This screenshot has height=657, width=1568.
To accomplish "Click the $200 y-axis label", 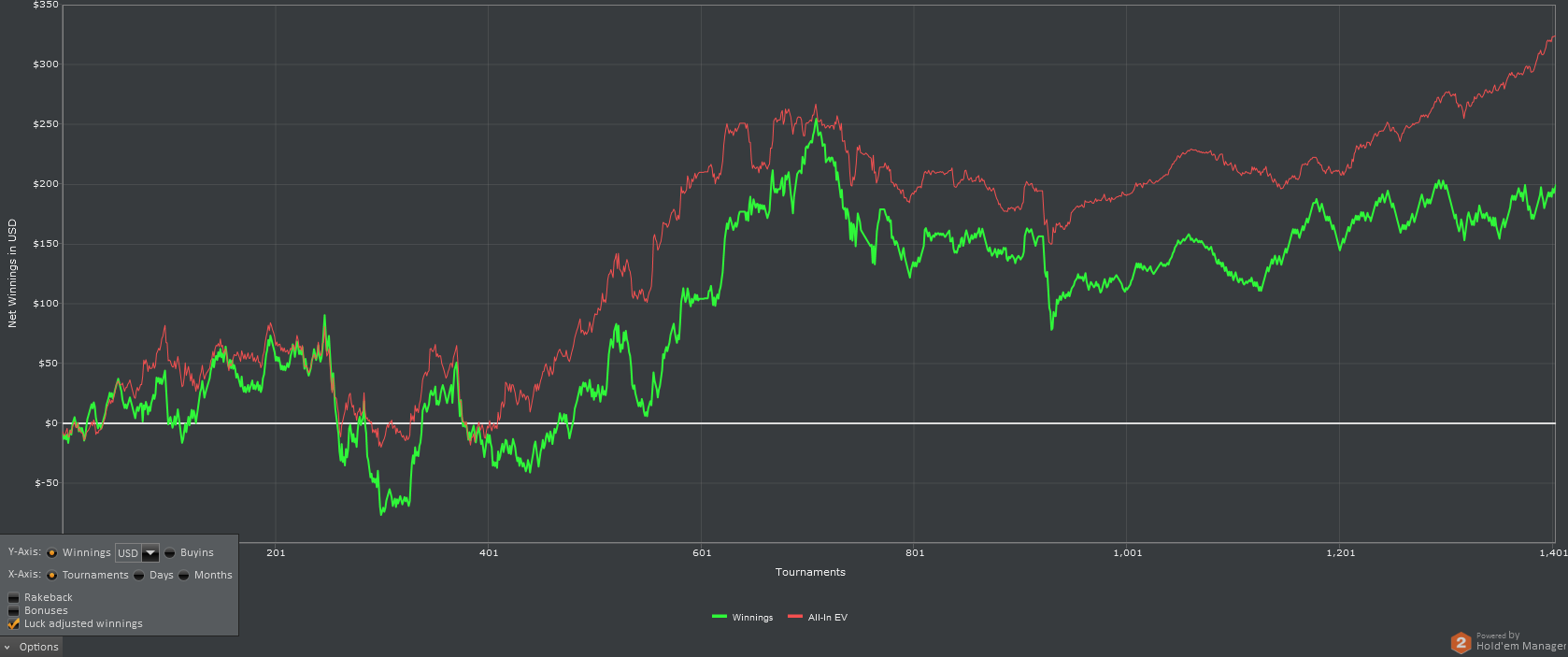I will [x=46, y=184].
